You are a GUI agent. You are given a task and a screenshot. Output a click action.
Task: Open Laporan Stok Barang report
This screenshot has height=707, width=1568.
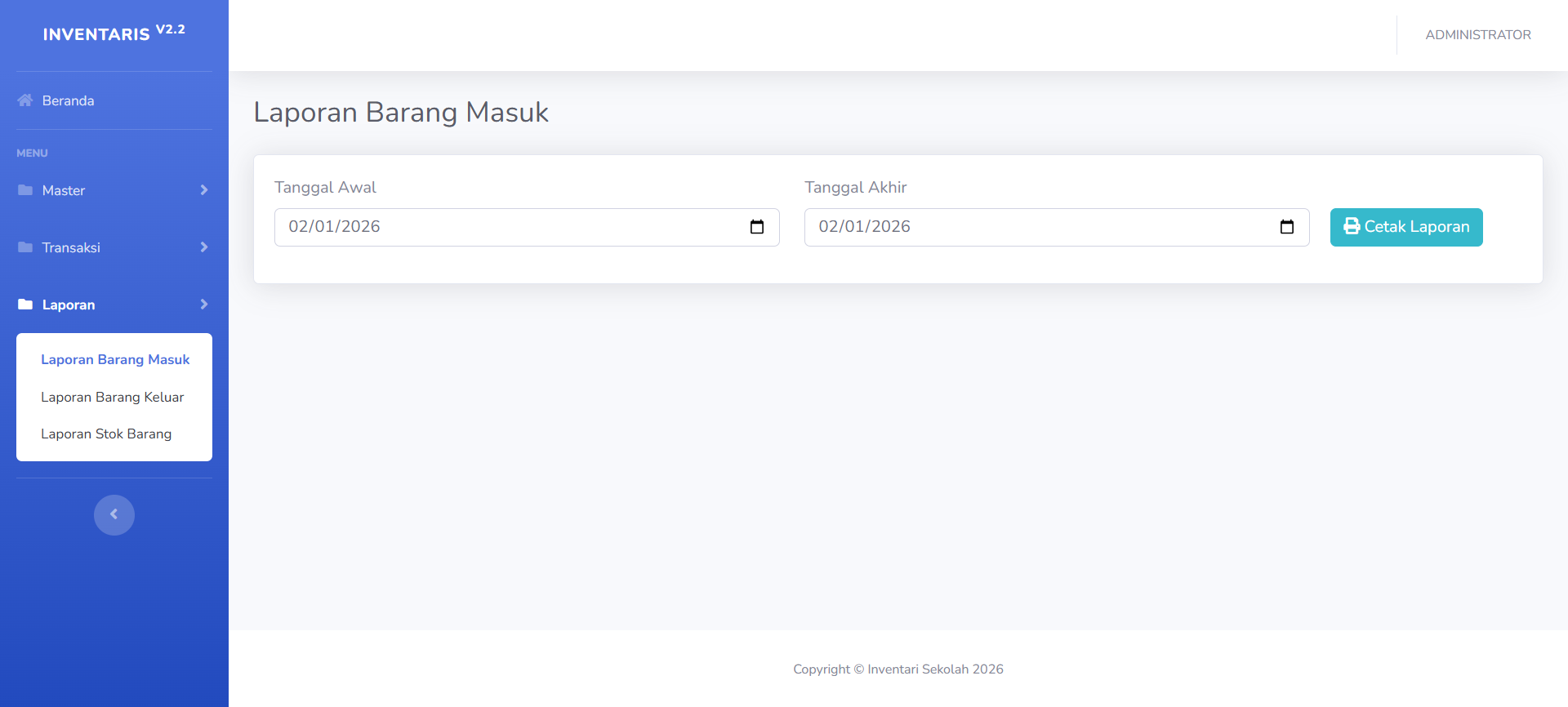(106, 434)
